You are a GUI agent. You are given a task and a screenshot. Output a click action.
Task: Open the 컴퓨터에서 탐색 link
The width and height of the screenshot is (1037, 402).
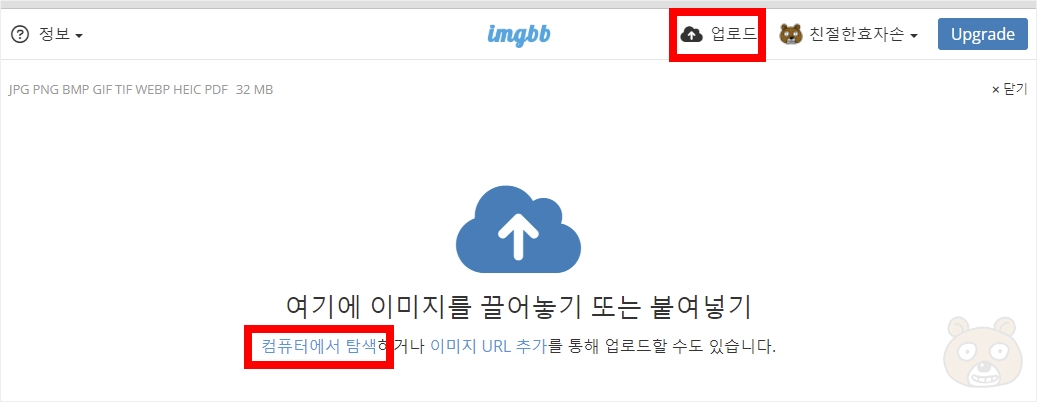point(319,346)
